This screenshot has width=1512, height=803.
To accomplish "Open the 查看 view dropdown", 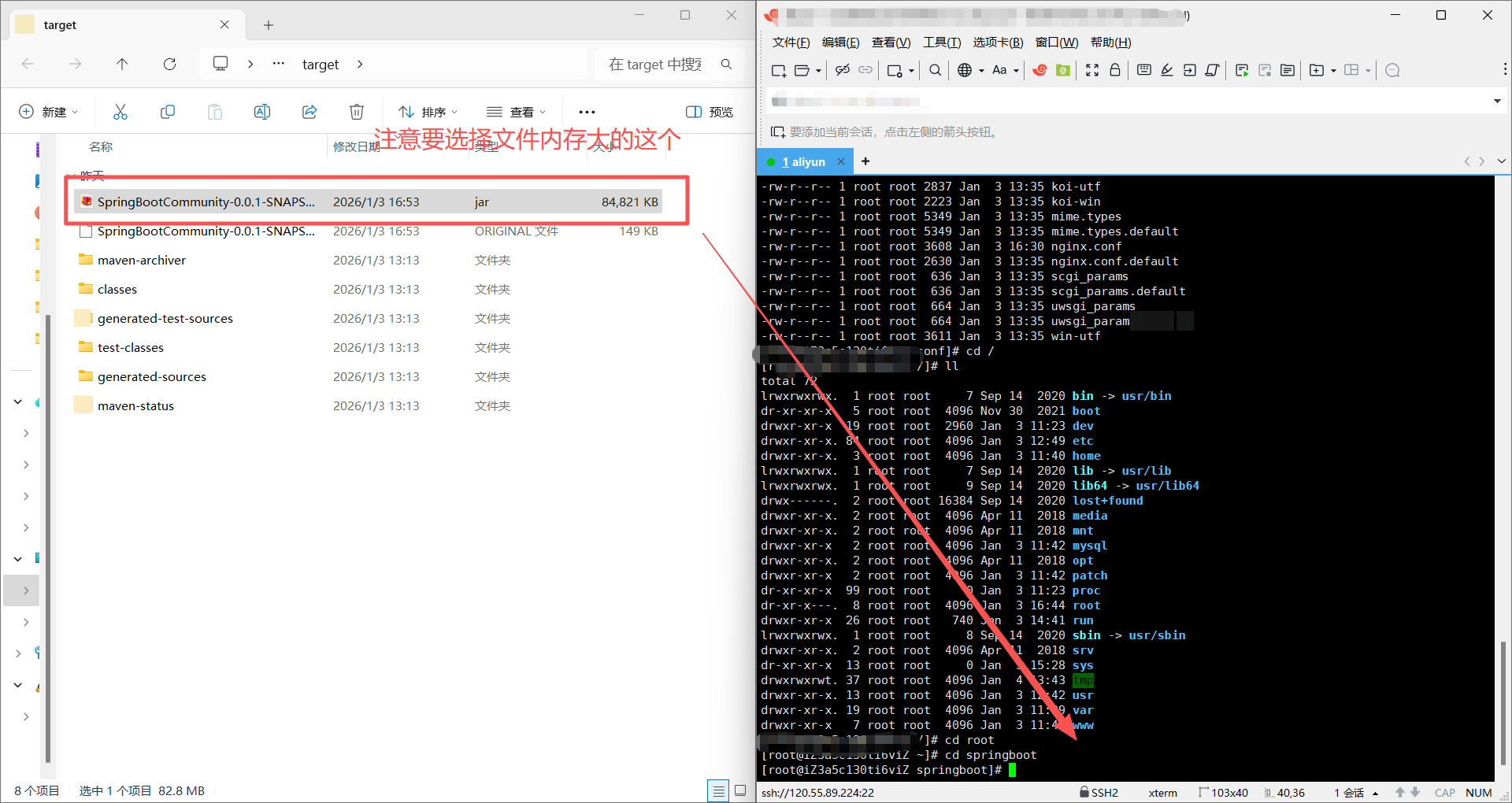I will coord(516,112).
